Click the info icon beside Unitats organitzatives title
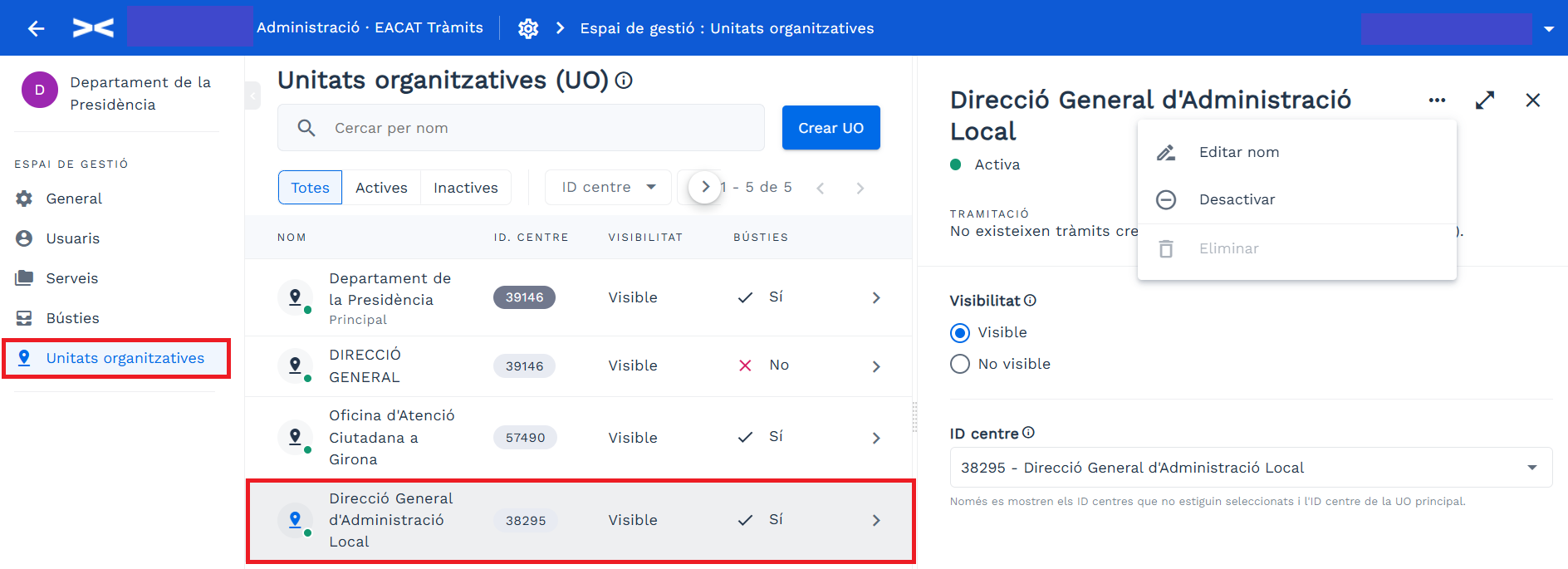This screenshot has width=1568, height=569. pyautogui.click(x=624, y=81)
